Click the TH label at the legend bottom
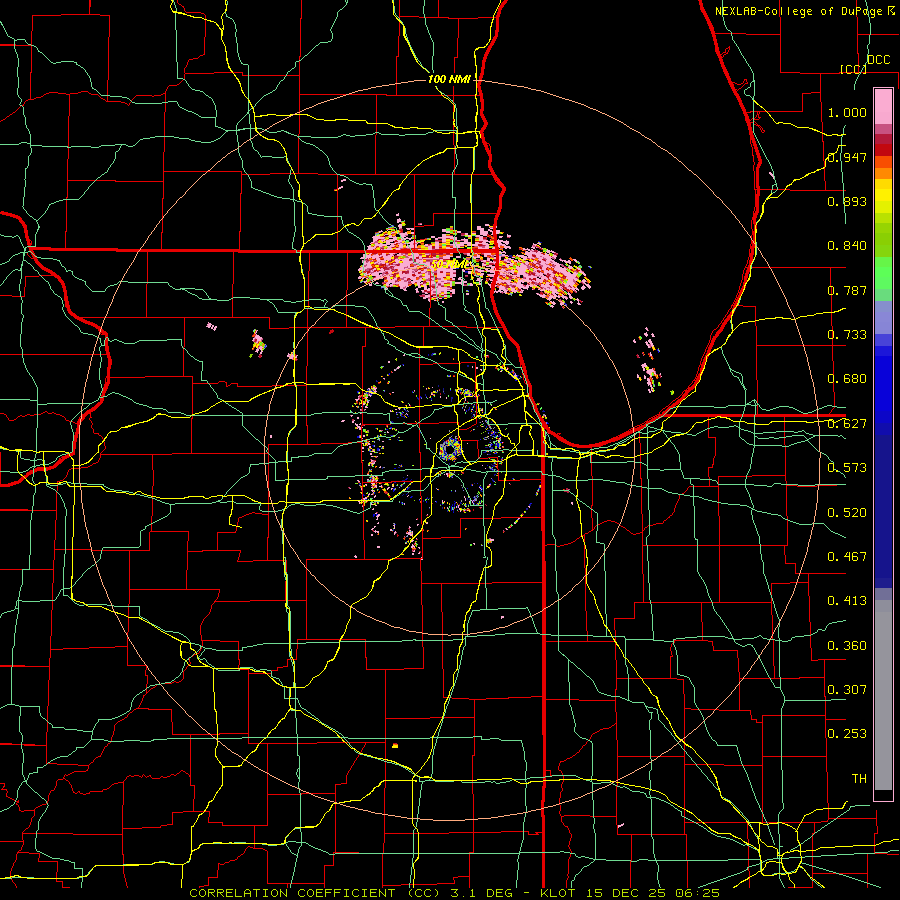 coord(859,779)
